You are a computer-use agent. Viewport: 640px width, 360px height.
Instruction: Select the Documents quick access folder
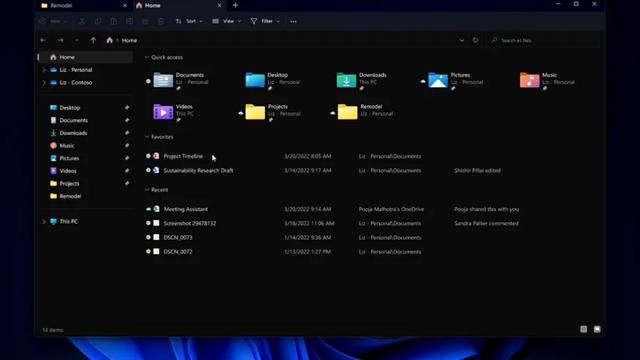coord(181,80)
